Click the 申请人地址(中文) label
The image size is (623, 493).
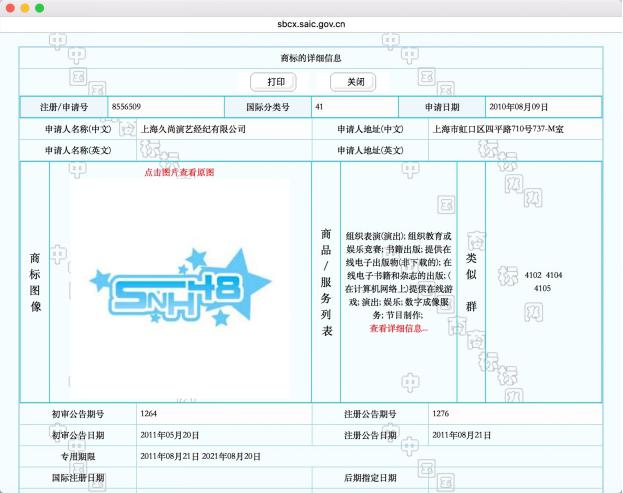click(x=370, y=129)
